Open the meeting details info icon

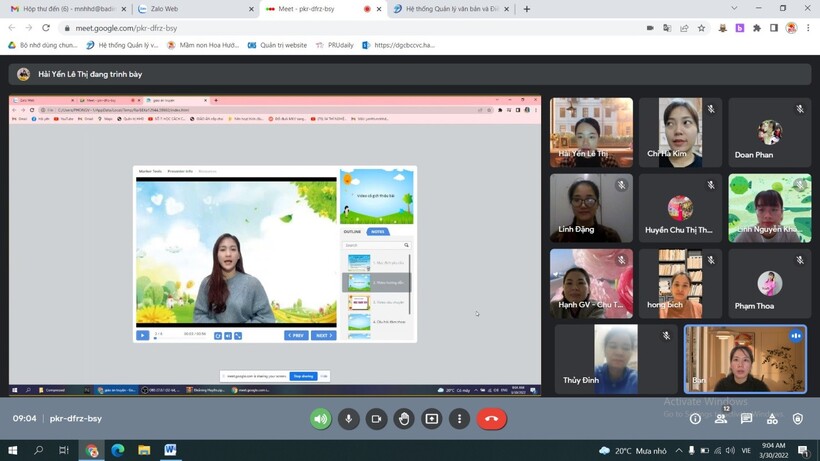[x=695, y=419]
